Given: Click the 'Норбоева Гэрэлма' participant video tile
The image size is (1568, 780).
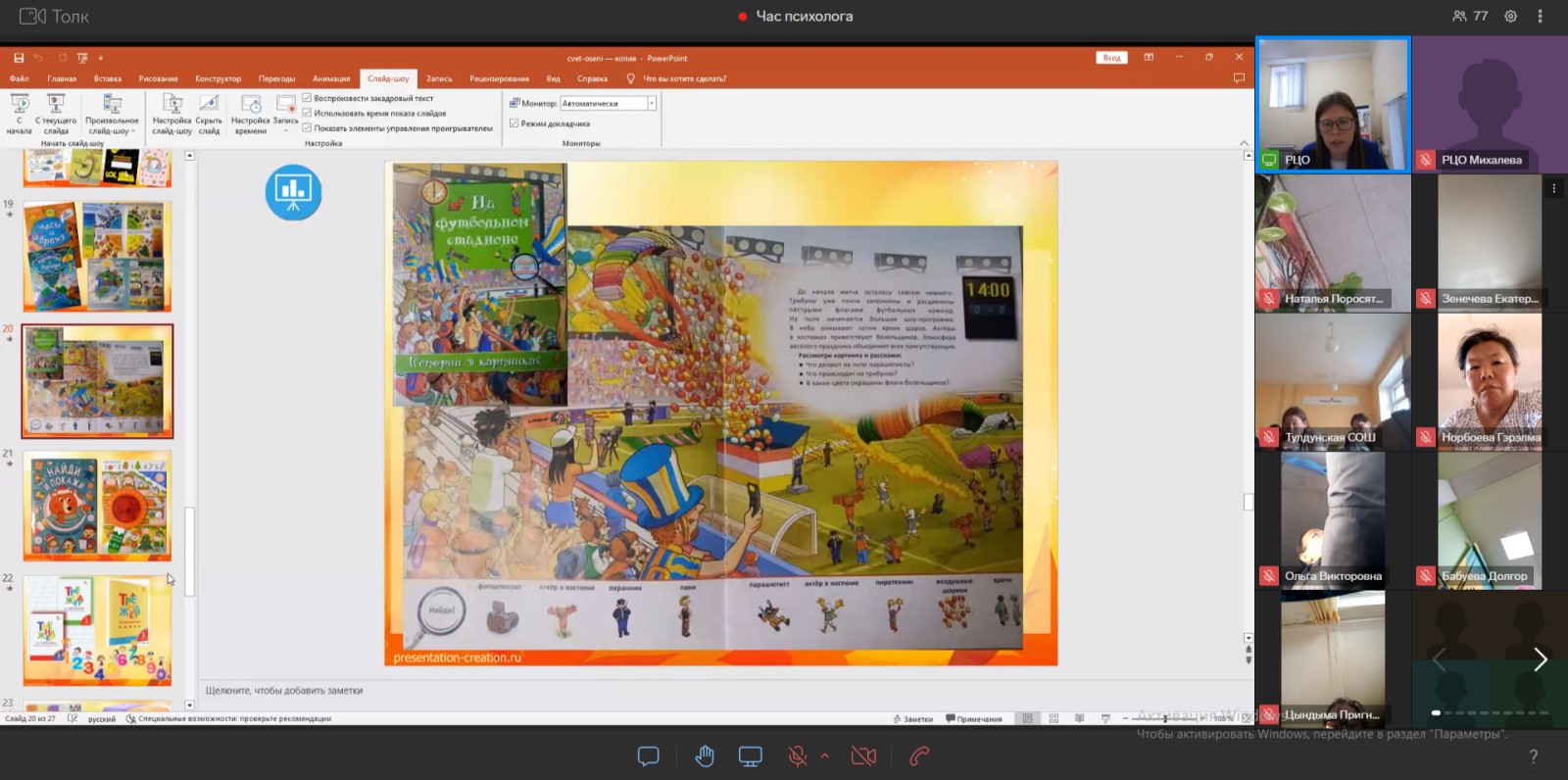Looking at the screenshot, I should pos(1490,381).
